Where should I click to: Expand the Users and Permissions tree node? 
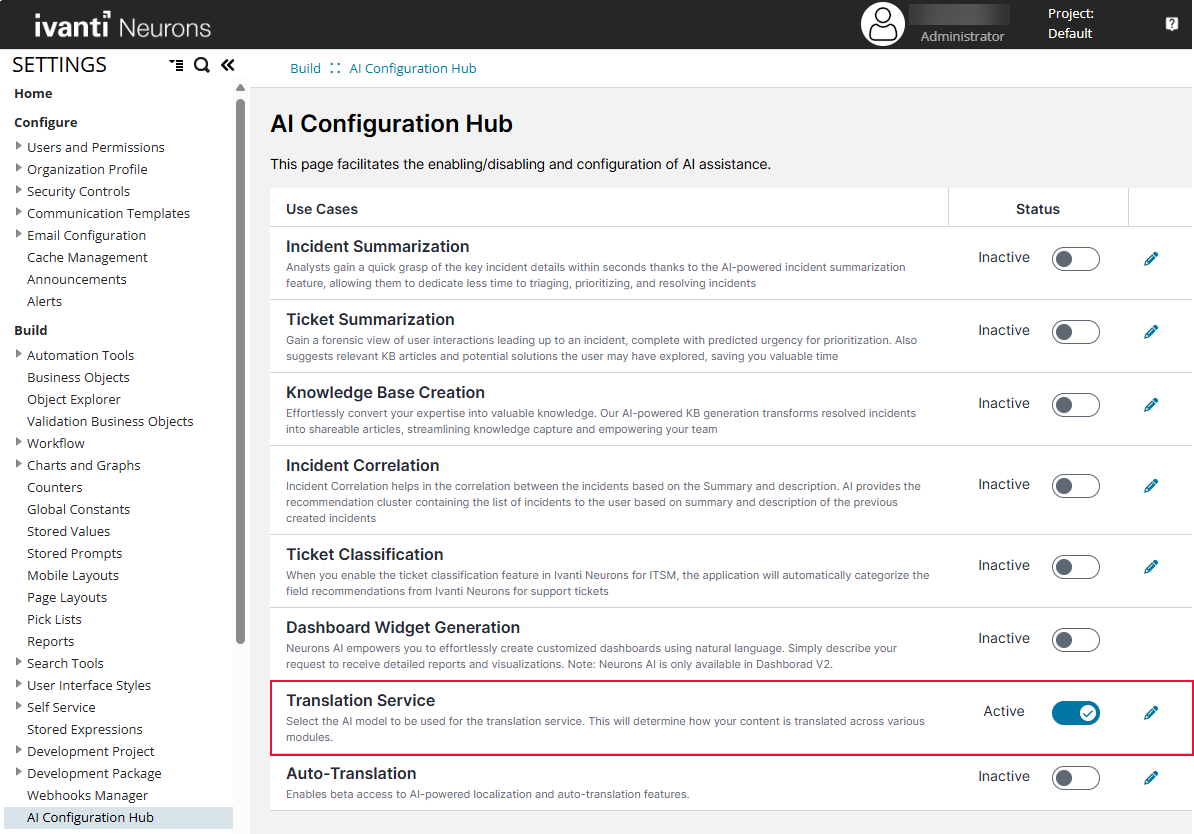point(19,146)
